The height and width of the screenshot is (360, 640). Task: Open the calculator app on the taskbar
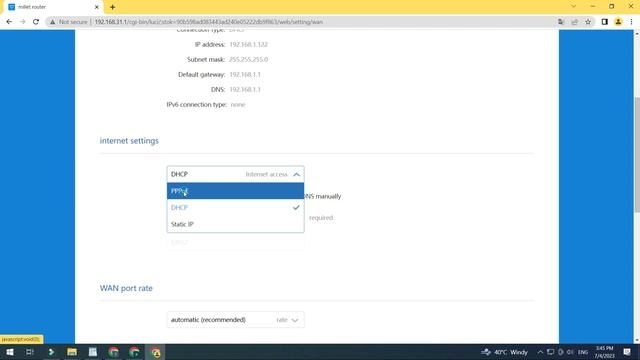tap(93, 352)
